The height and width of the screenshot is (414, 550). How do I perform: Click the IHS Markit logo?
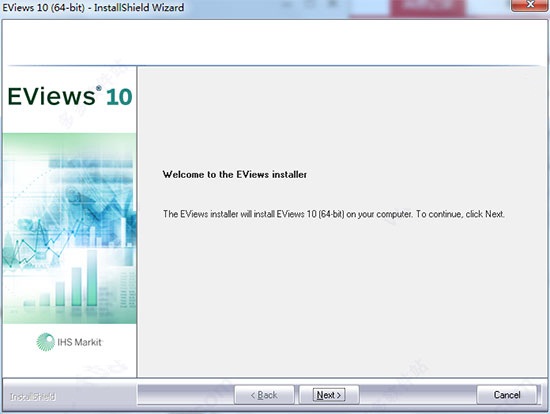tap(69, 342)
